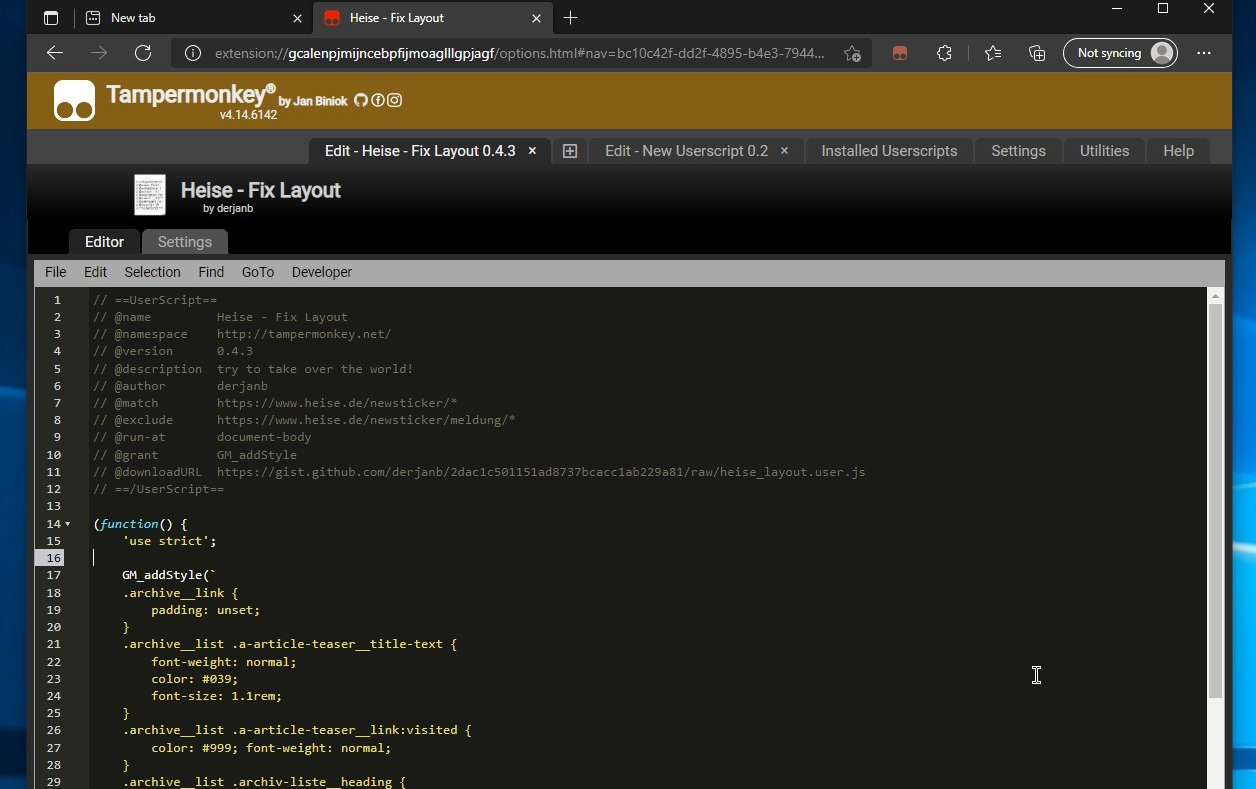Open browser Settings and more menu
Viewport: 1256px width, 789px height.
[1204, 53]
